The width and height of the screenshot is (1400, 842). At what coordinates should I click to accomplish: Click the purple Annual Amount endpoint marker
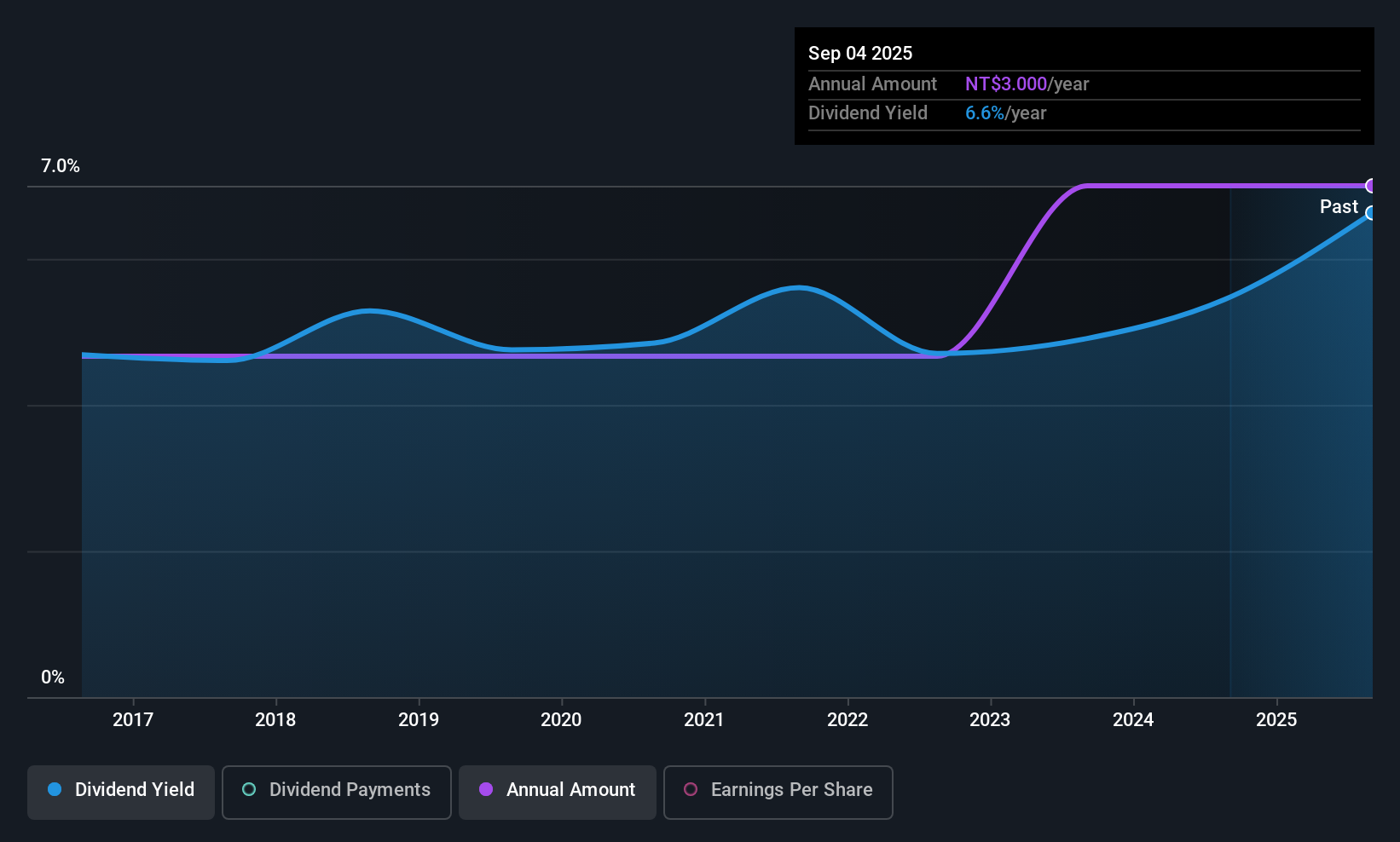(1371, 186)
